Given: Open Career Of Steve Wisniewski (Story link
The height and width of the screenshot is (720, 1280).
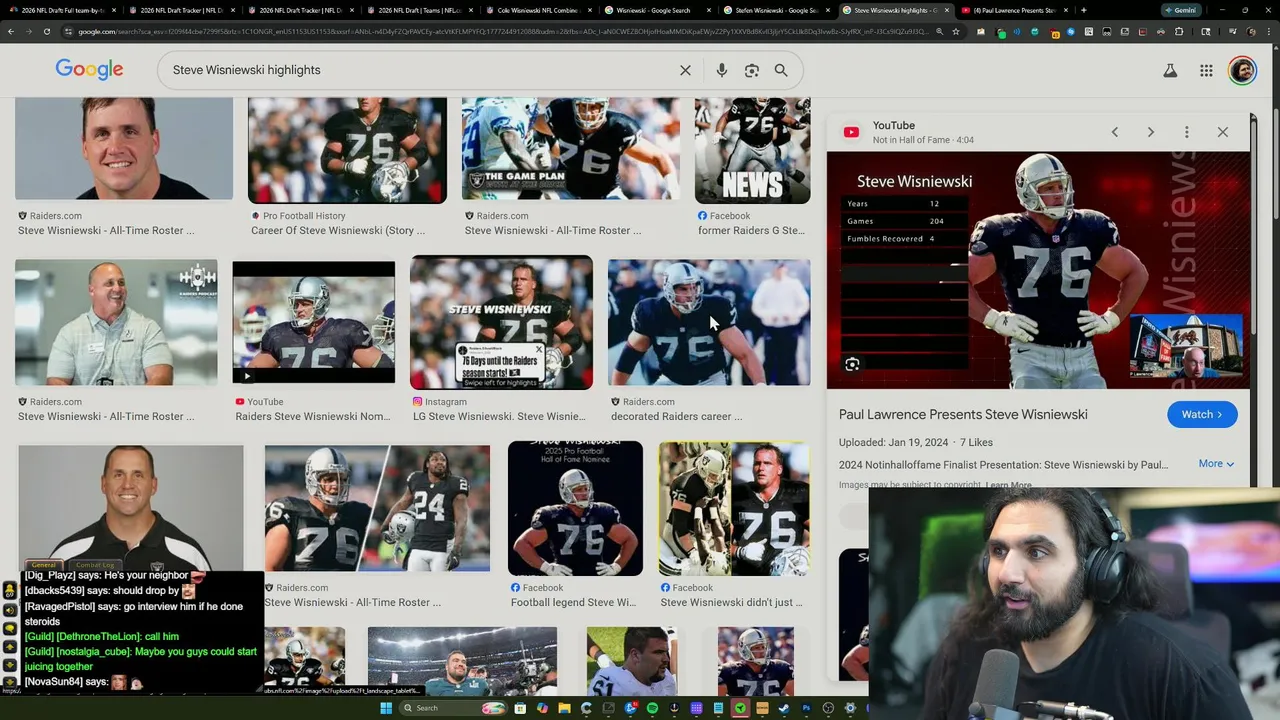Looking at the screenshot, I should [x=338, y=230].
